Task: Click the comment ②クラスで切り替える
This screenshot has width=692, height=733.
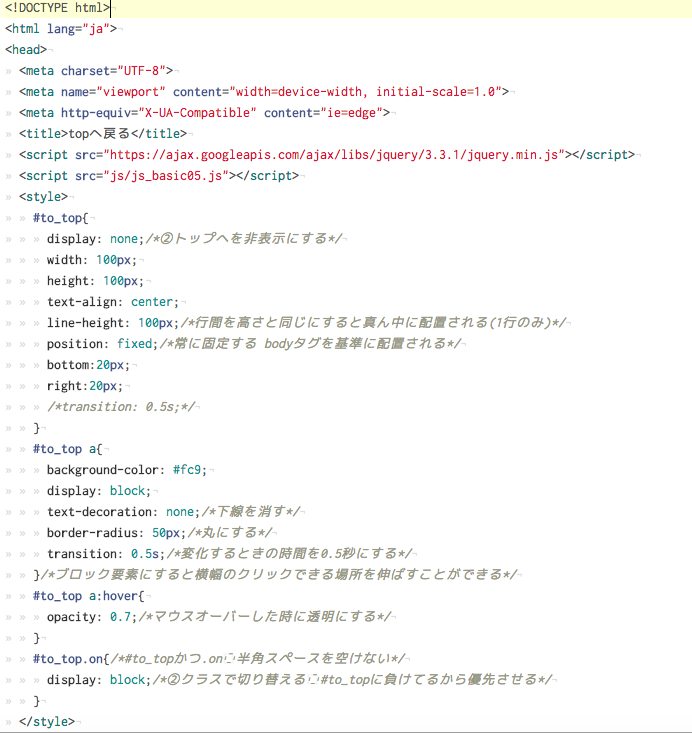Action: 353,681
